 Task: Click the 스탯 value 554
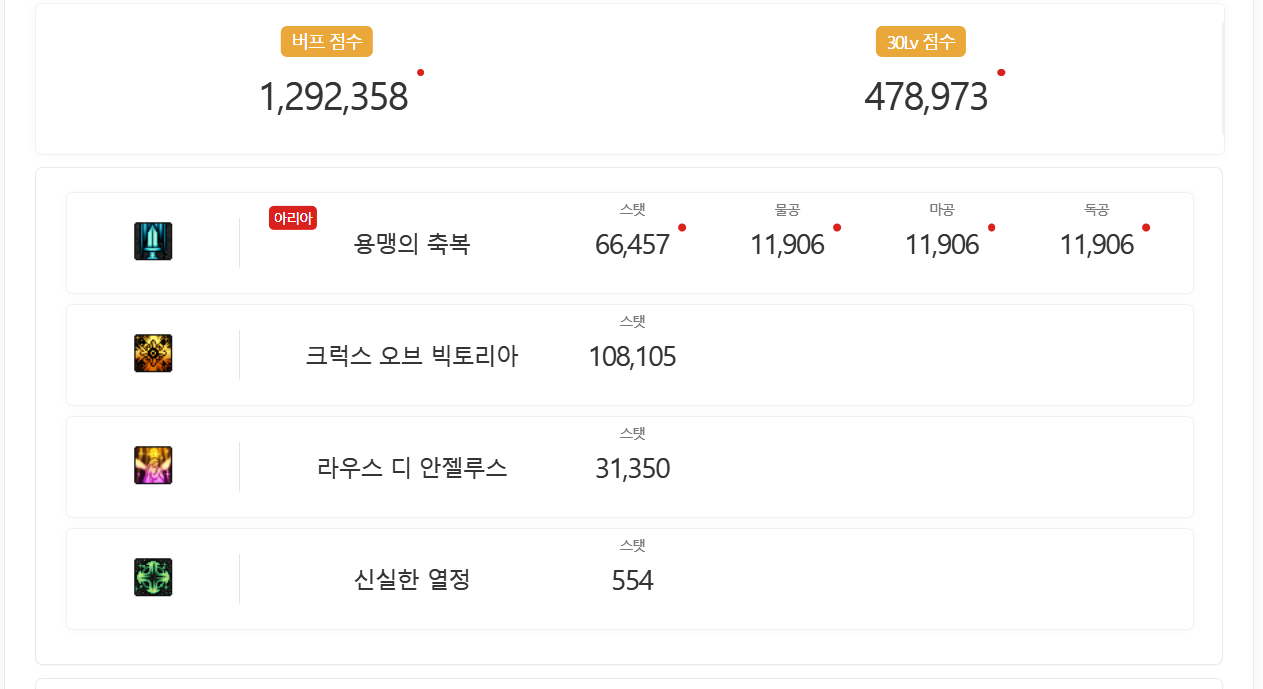(632, 581)
